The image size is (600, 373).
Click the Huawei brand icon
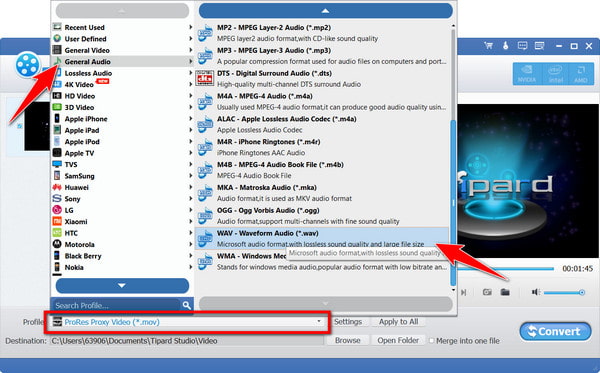click(57, 187)
